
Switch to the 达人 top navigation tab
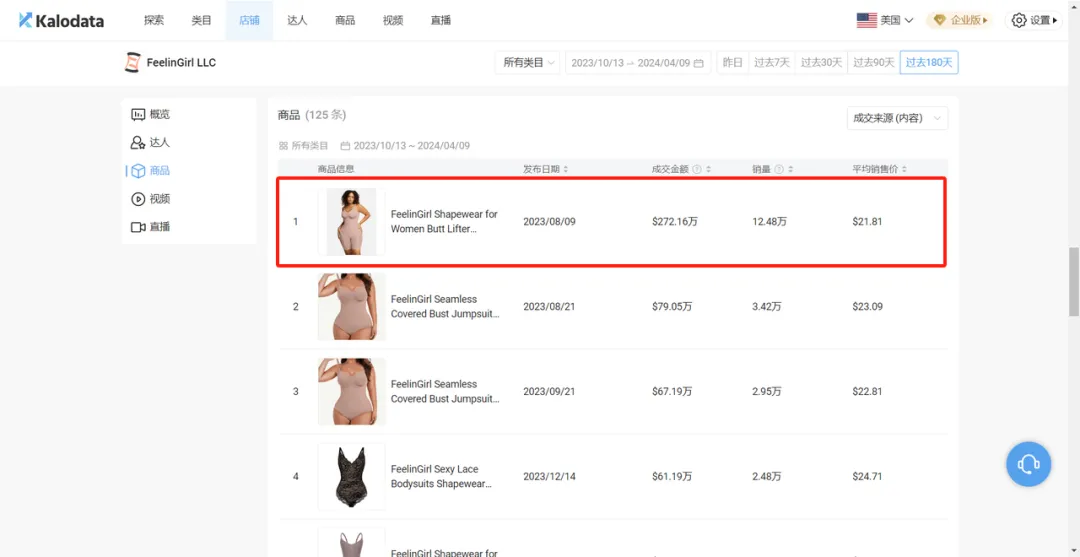(297, 20)
